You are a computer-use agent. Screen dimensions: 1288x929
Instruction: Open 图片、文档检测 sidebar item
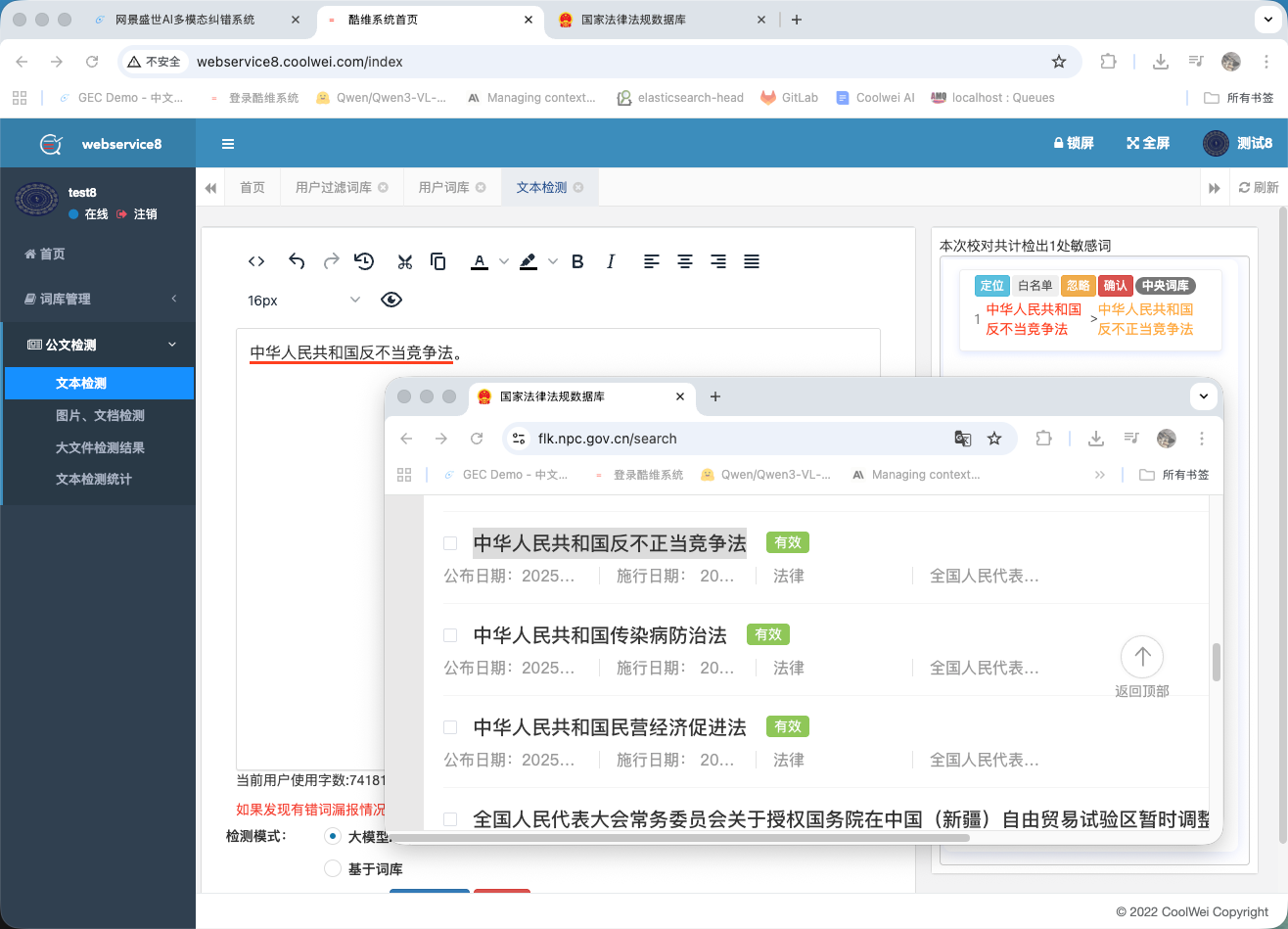click(100, 415)
